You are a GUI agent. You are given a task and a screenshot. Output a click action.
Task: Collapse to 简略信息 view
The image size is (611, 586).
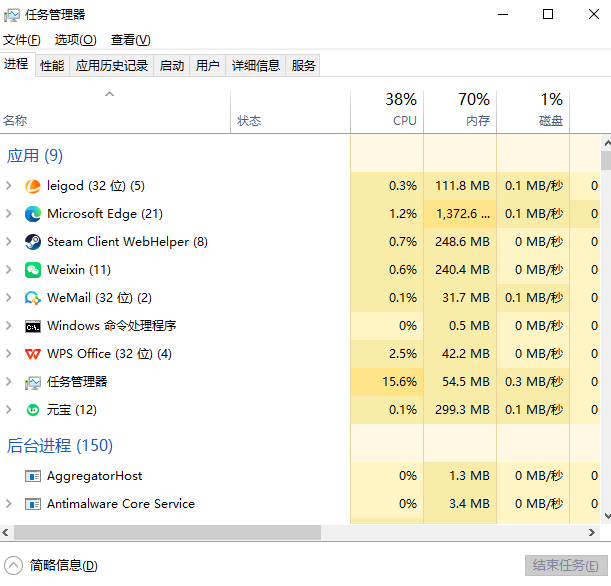[x=51, y=565]
